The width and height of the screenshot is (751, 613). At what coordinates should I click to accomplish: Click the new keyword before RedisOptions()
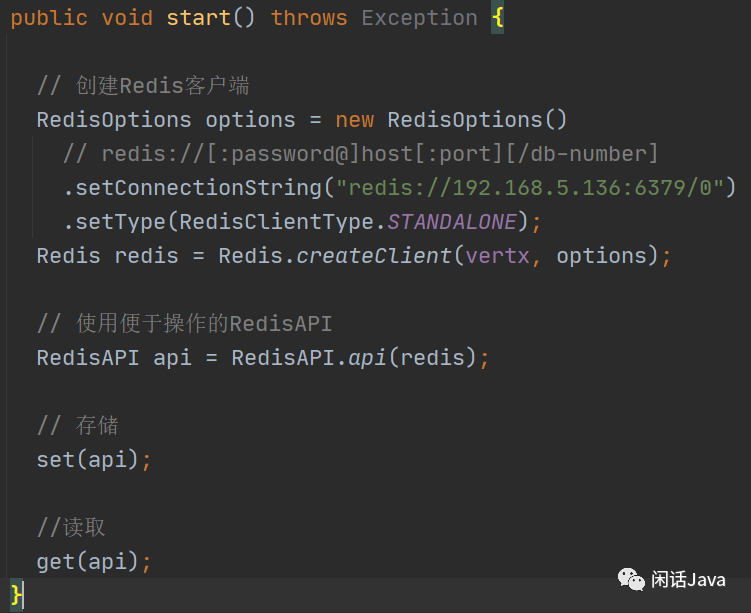355,120
